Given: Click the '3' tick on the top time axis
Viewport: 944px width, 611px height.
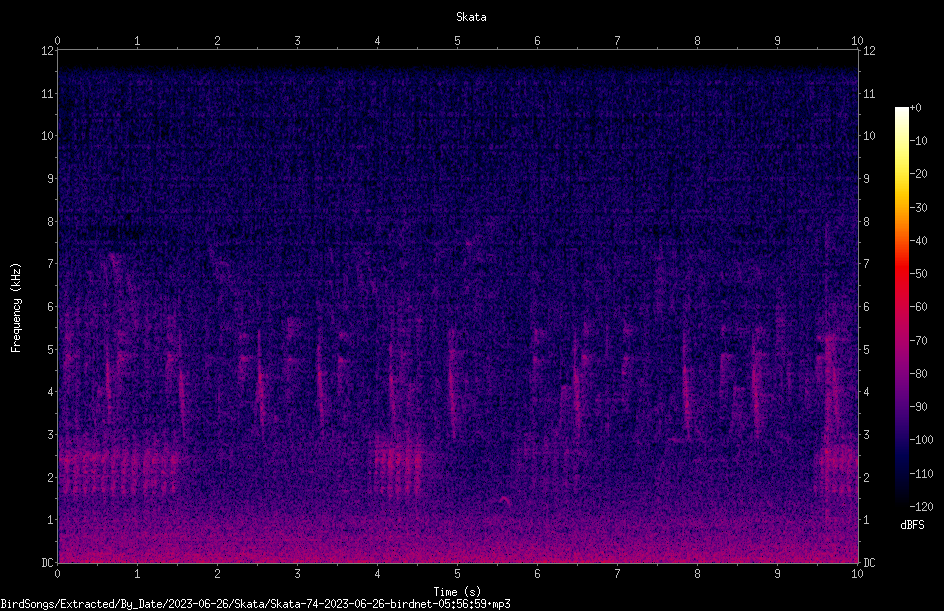Looking at the screenshot, I should (297, 41).
